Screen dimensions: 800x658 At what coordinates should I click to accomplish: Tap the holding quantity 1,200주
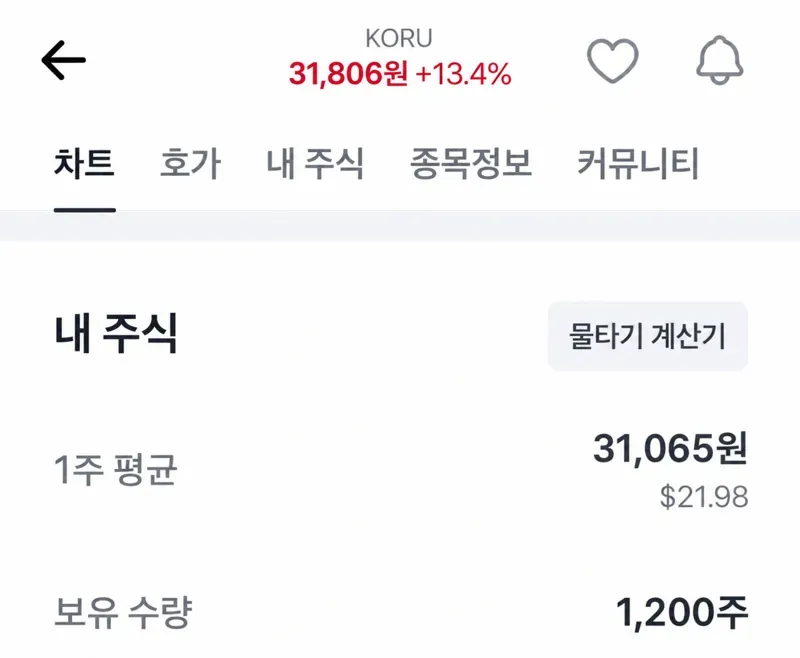pyautogui.click(x=682, y=612)
